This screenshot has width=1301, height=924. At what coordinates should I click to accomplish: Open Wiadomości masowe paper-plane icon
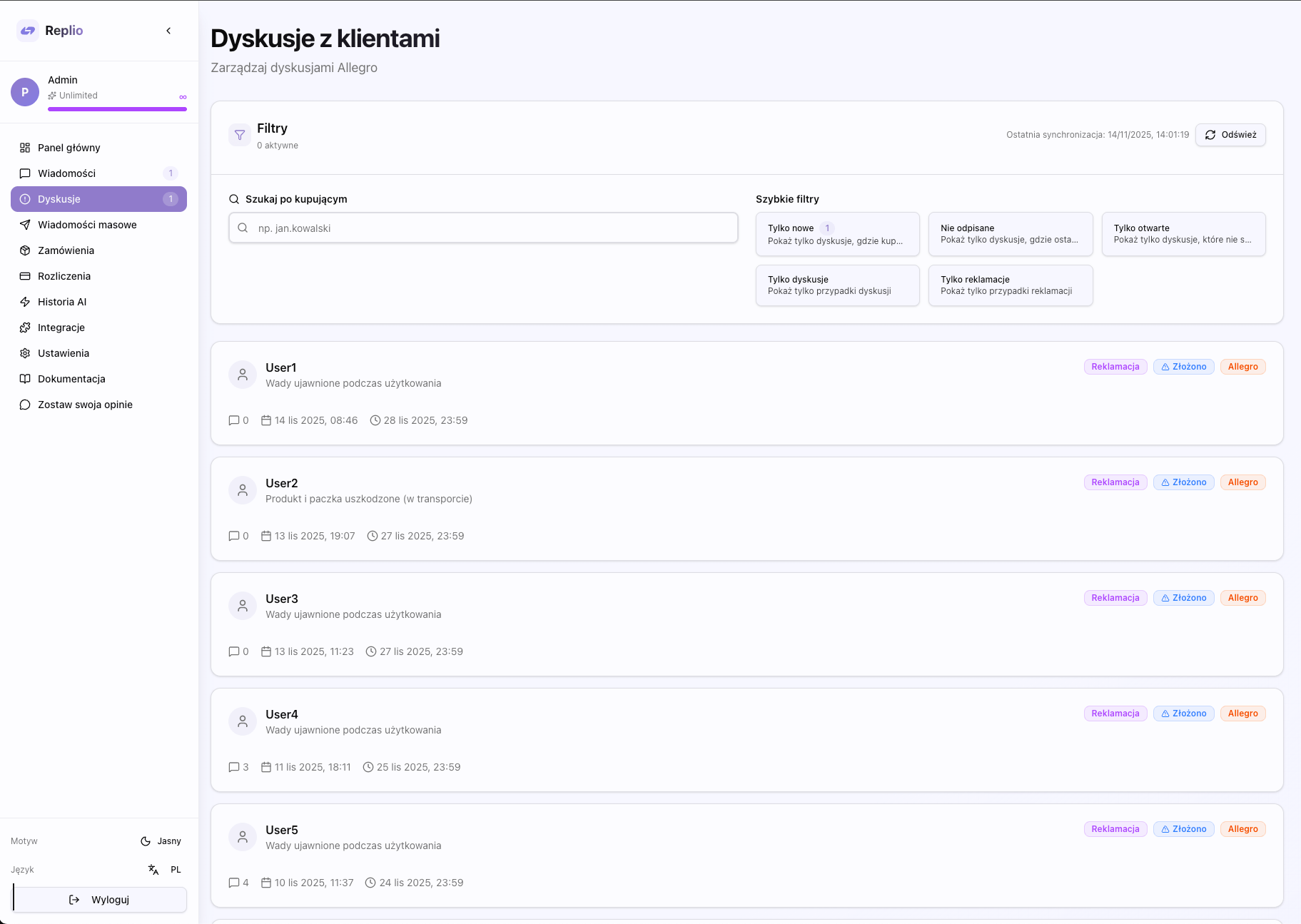(x=25, y=225)
